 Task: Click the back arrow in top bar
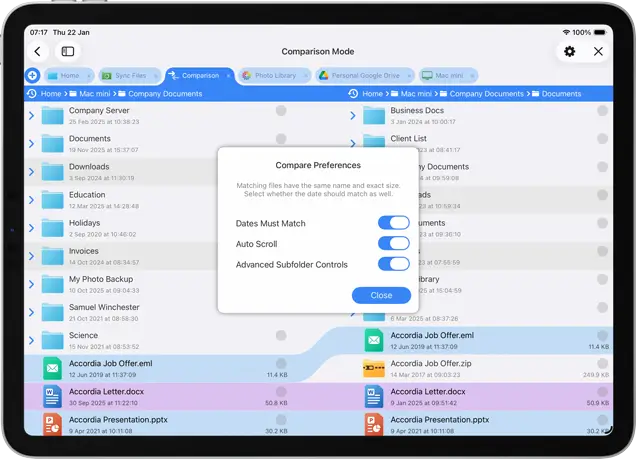(38, 51)
